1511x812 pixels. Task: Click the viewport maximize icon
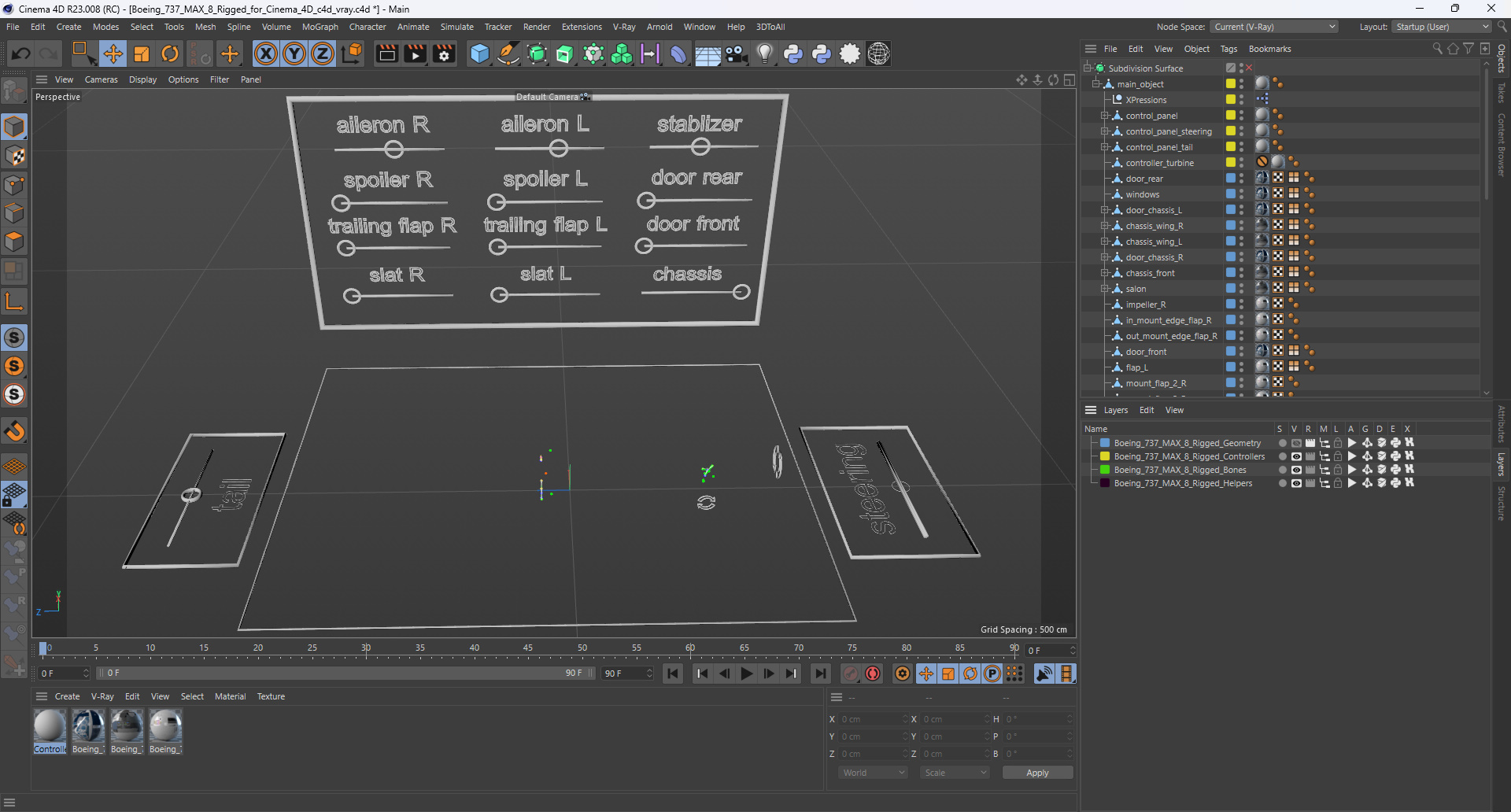1069,79
